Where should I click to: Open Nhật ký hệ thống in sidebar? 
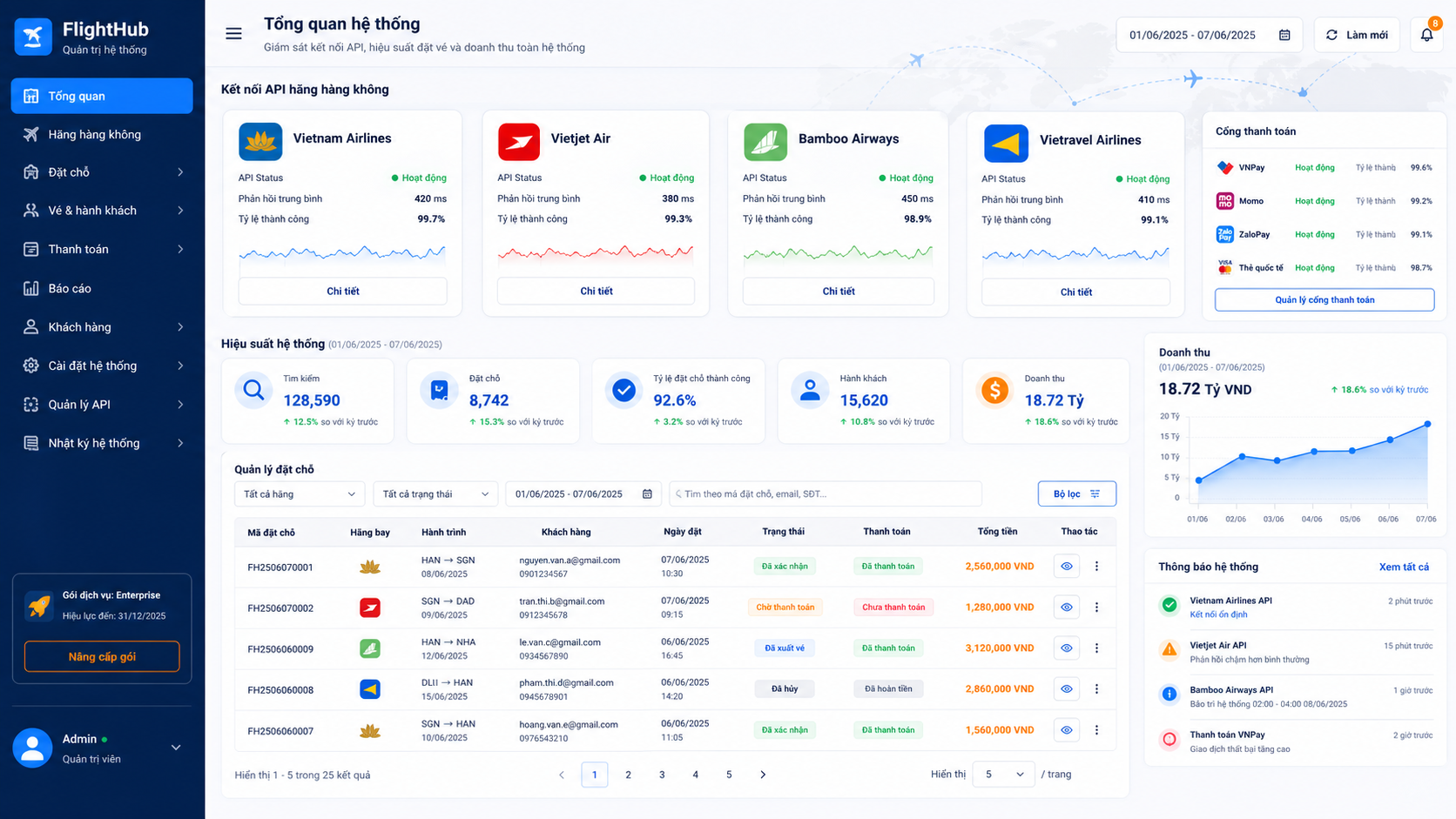(102, 443)
